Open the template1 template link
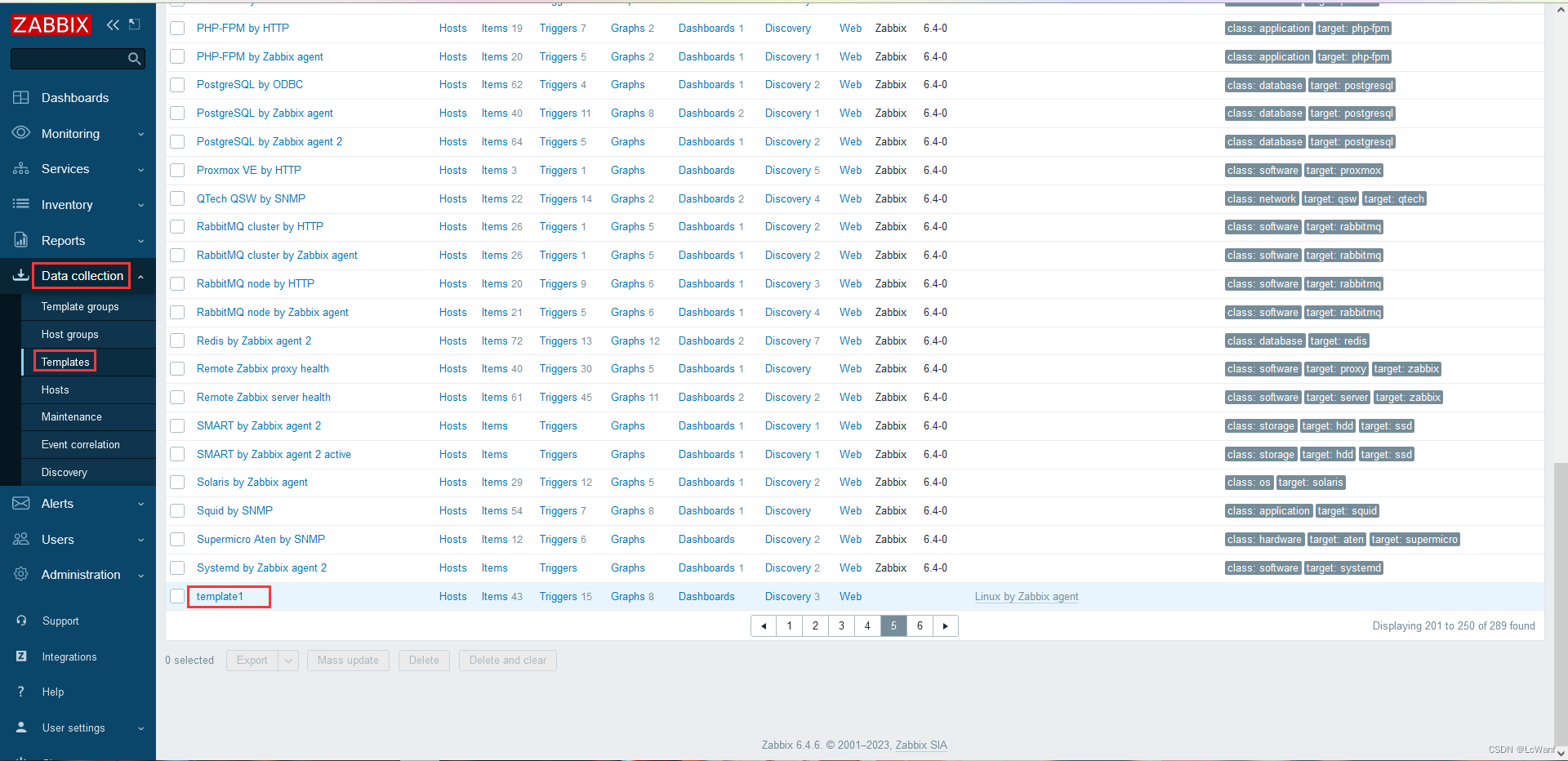This screenshot has width=1568, height=761. pos(220,597)
